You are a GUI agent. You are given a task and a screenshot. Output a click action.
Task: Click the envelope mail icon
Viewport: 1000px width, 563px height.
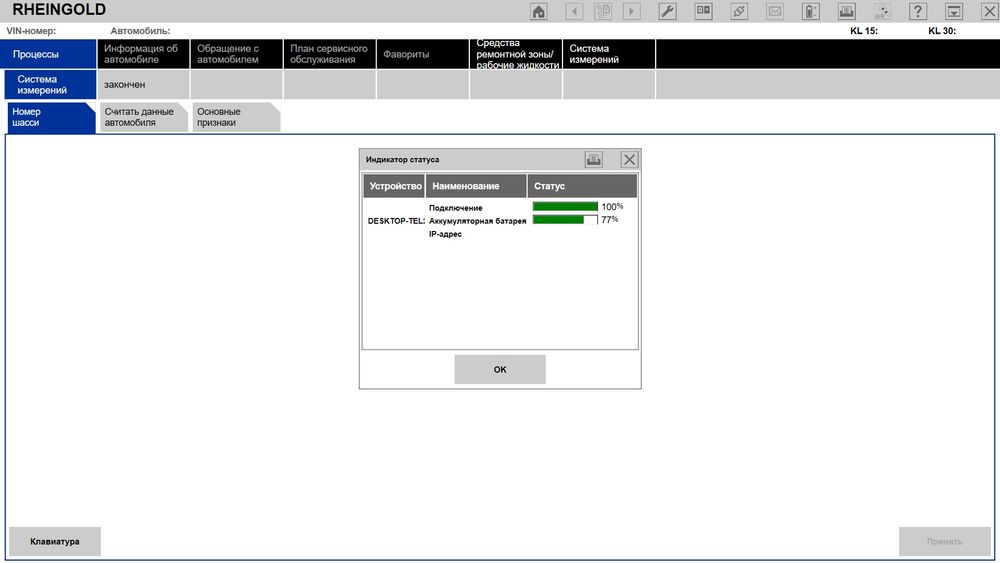point(775,11)
